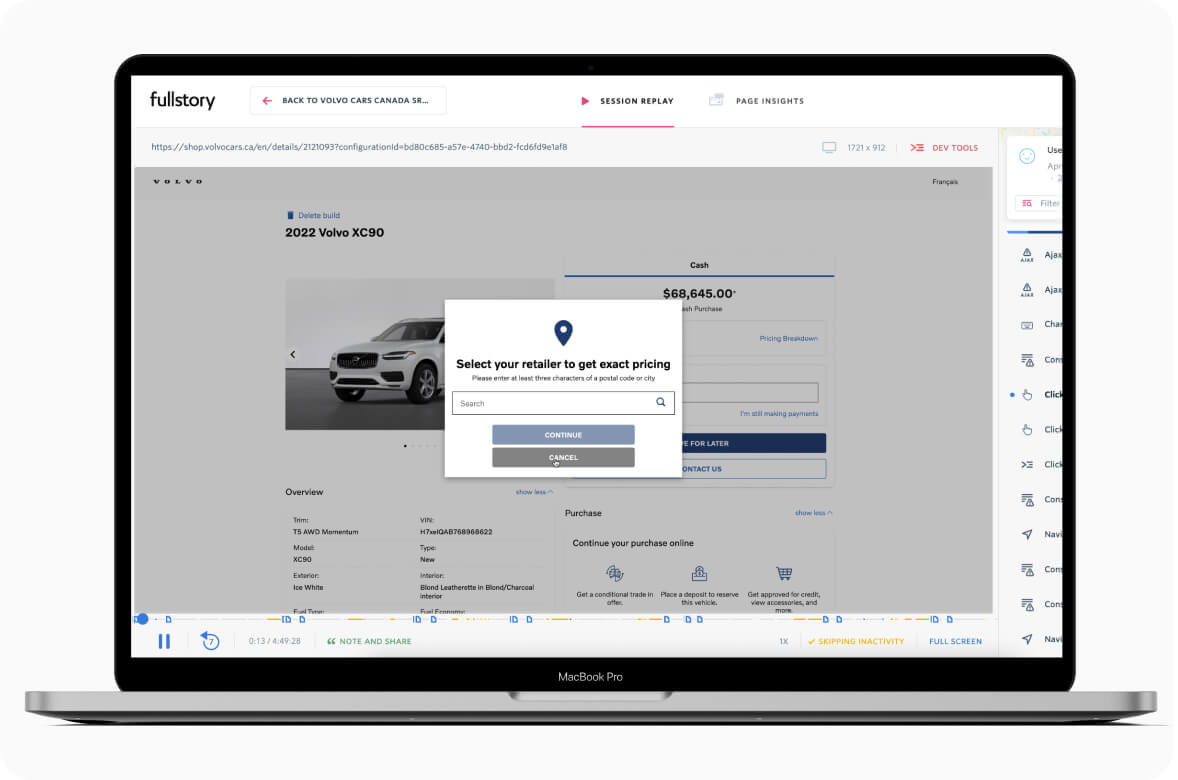
Task: Go back to Volvo Cars Canada sessions
Action: coord(348,101)
